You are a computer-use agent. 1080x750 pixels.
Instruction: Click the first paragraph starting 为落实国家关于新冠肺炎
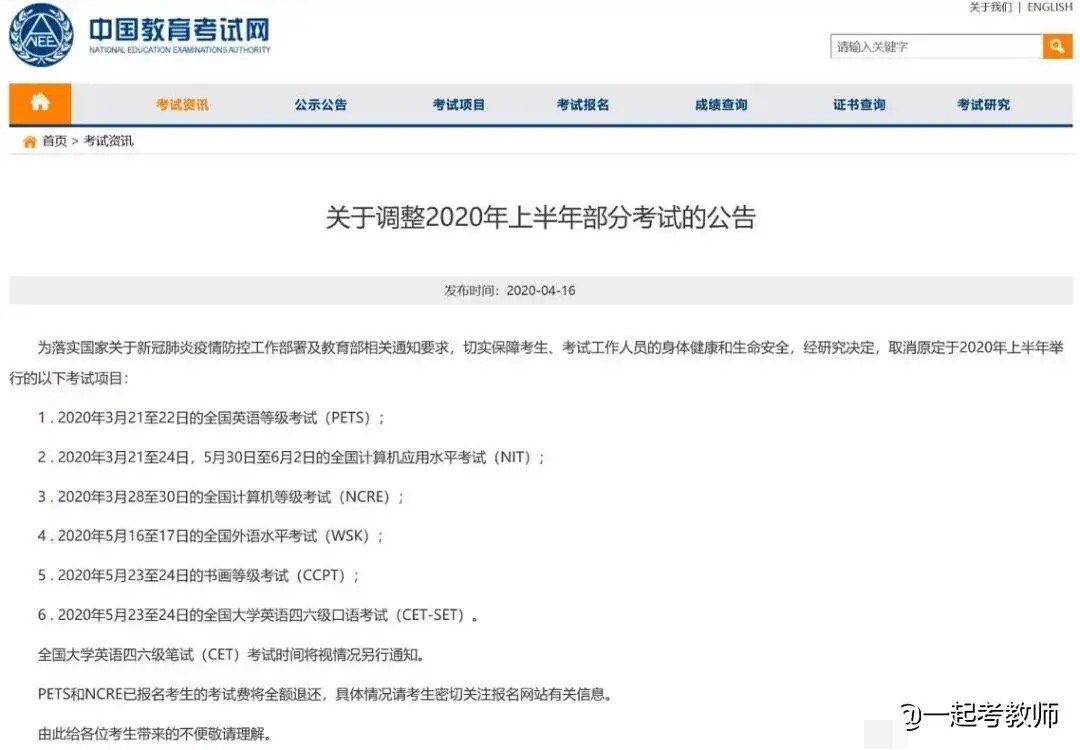pyautogui.click(x=537, y=363)
